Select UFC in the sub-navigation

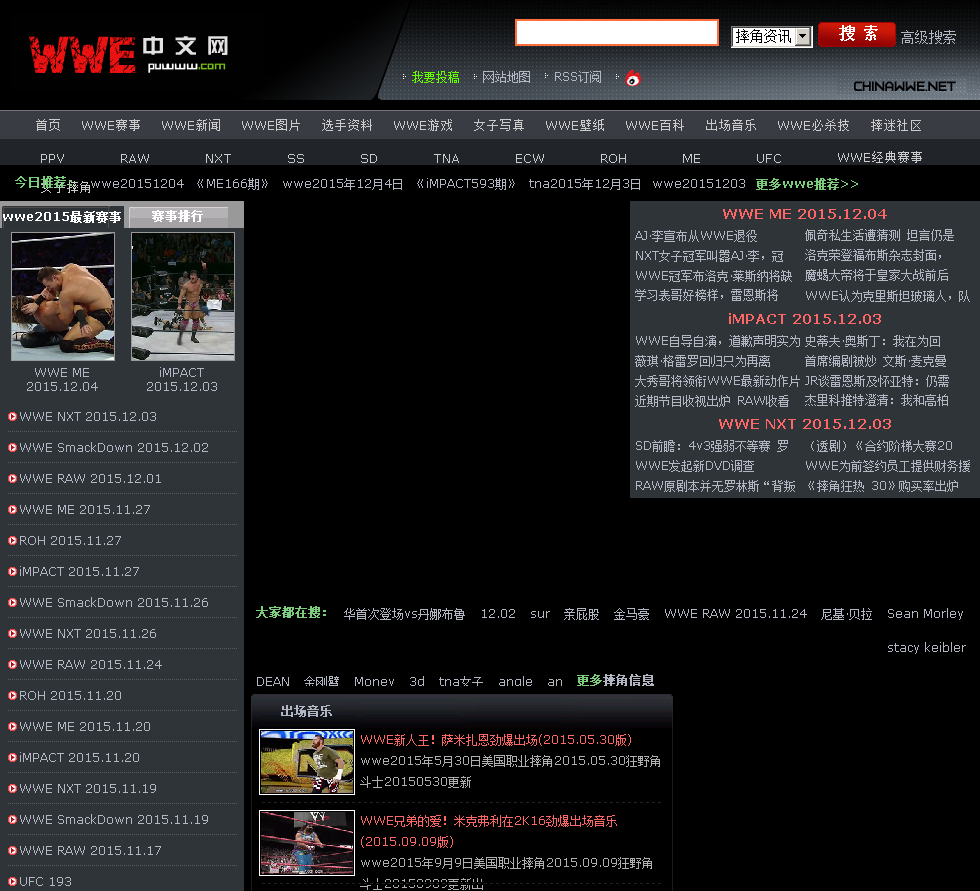(769, 159)
